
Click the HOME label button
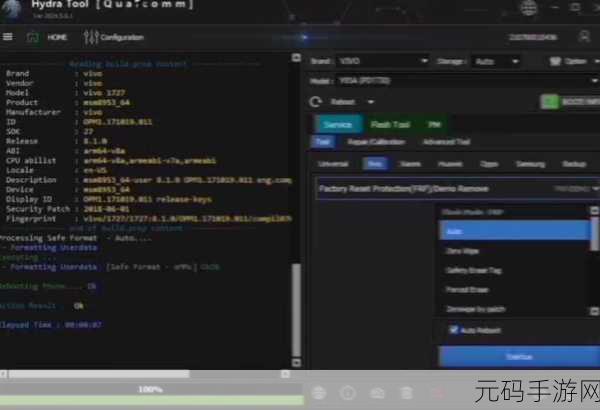[x=57, y=37]
